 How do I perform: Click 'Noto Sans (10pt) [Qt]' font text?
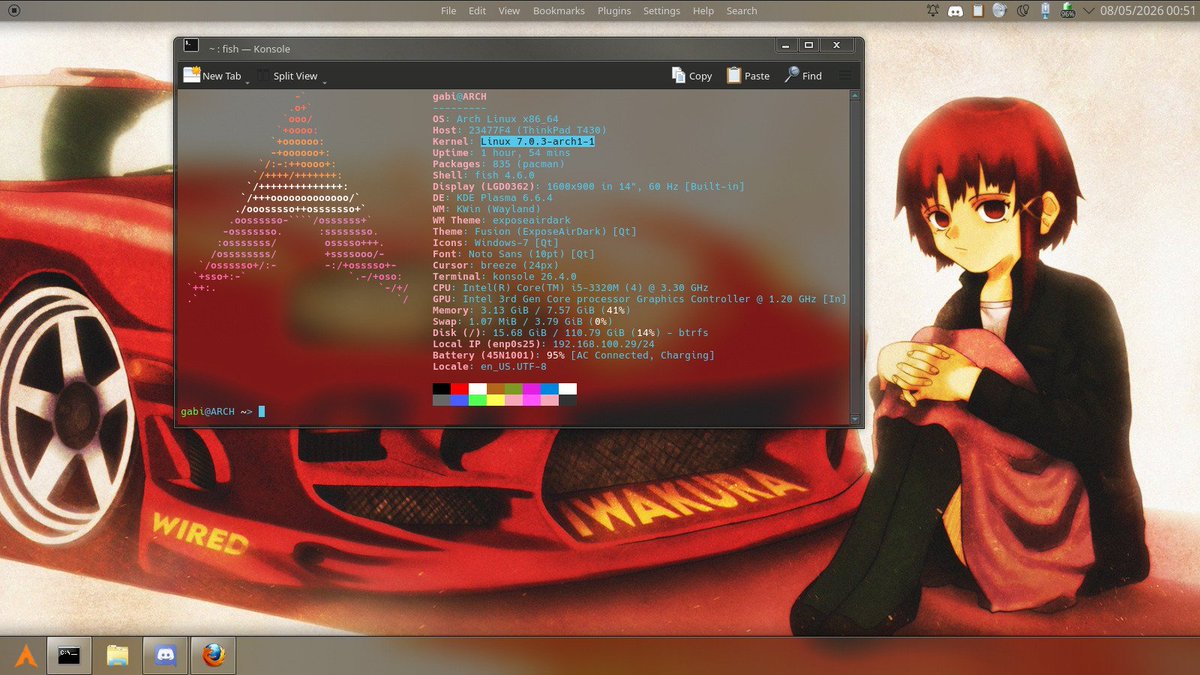(x=531, y=254)
